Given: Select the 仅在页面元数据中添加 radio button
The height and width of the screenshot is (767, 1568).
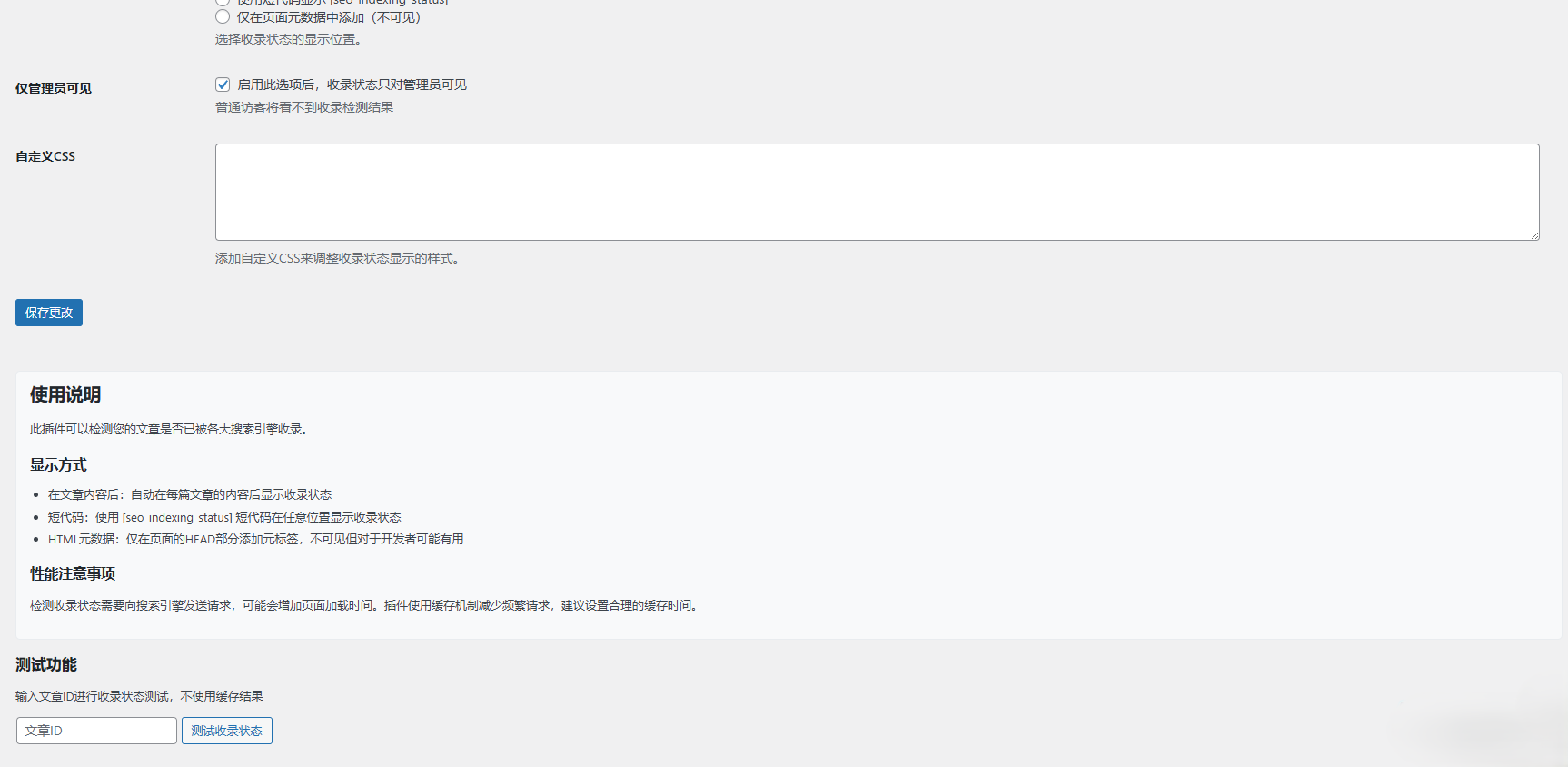Looking at the screenshot, I should click(x=223, y=16).
